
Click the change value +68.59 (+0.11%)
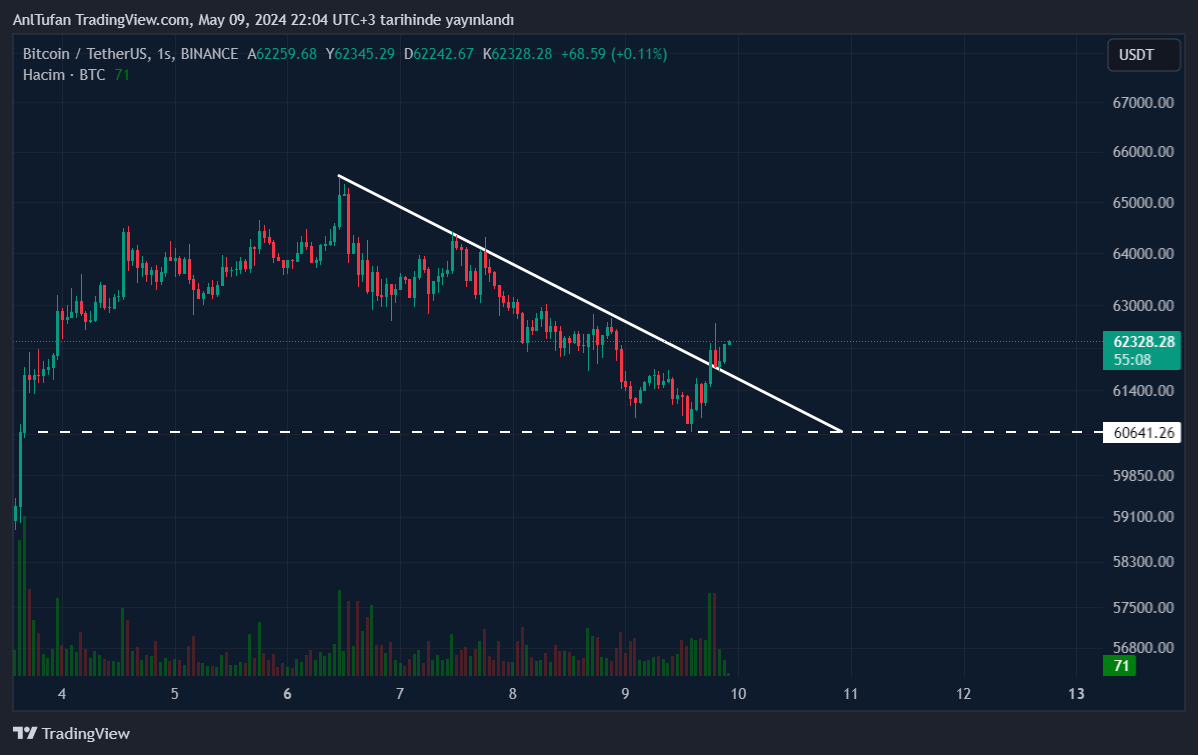[614, 53]
